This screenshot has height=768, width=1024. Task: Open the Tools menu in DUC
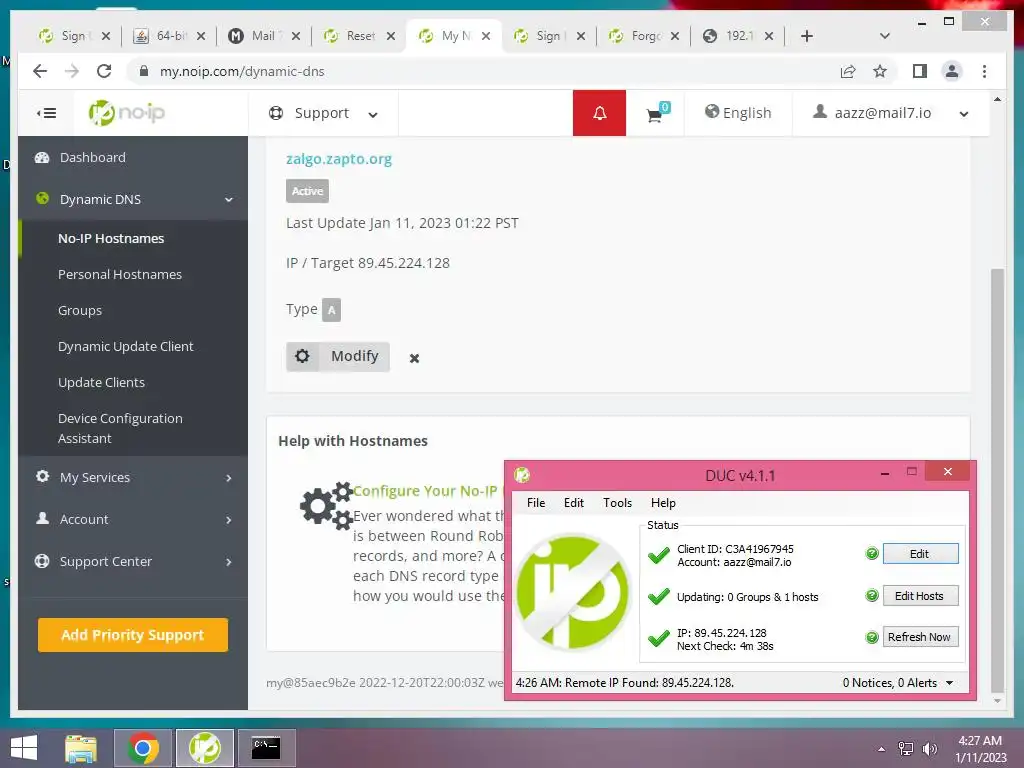(x=617, y=503)
